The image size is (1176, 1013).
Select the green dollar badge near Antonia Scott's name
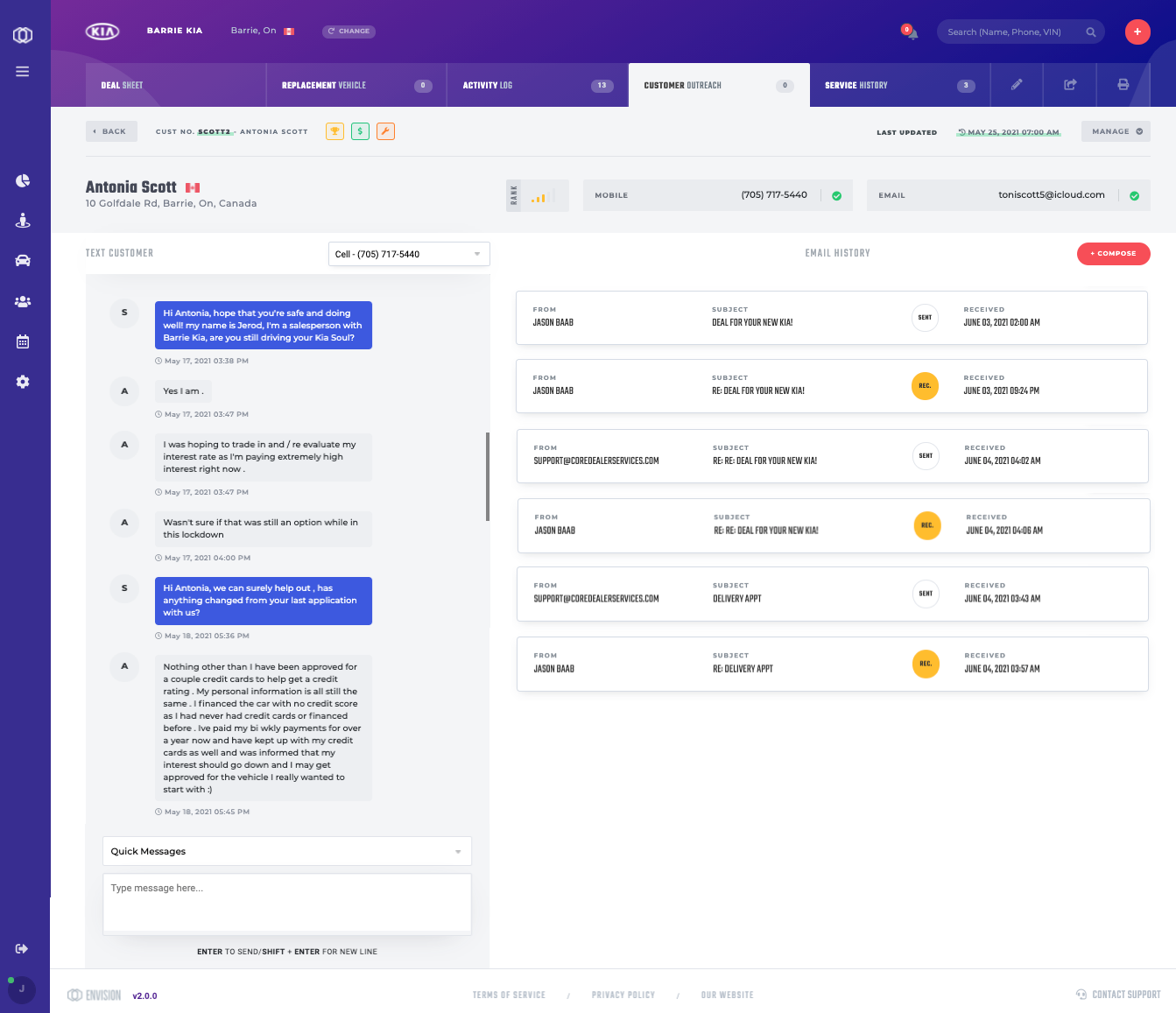[360, 130]
